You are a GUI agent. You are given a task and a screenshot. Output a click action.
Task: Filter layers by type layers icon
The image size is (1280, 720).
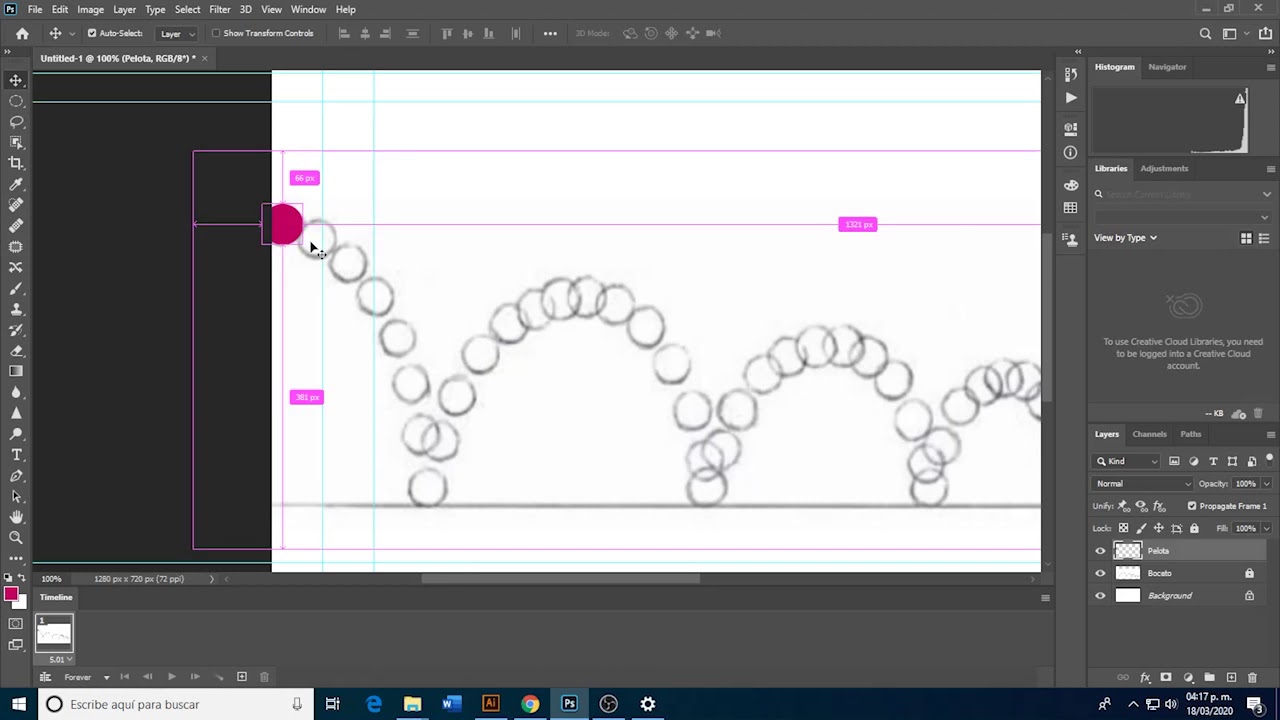[x=1213, y=461]
